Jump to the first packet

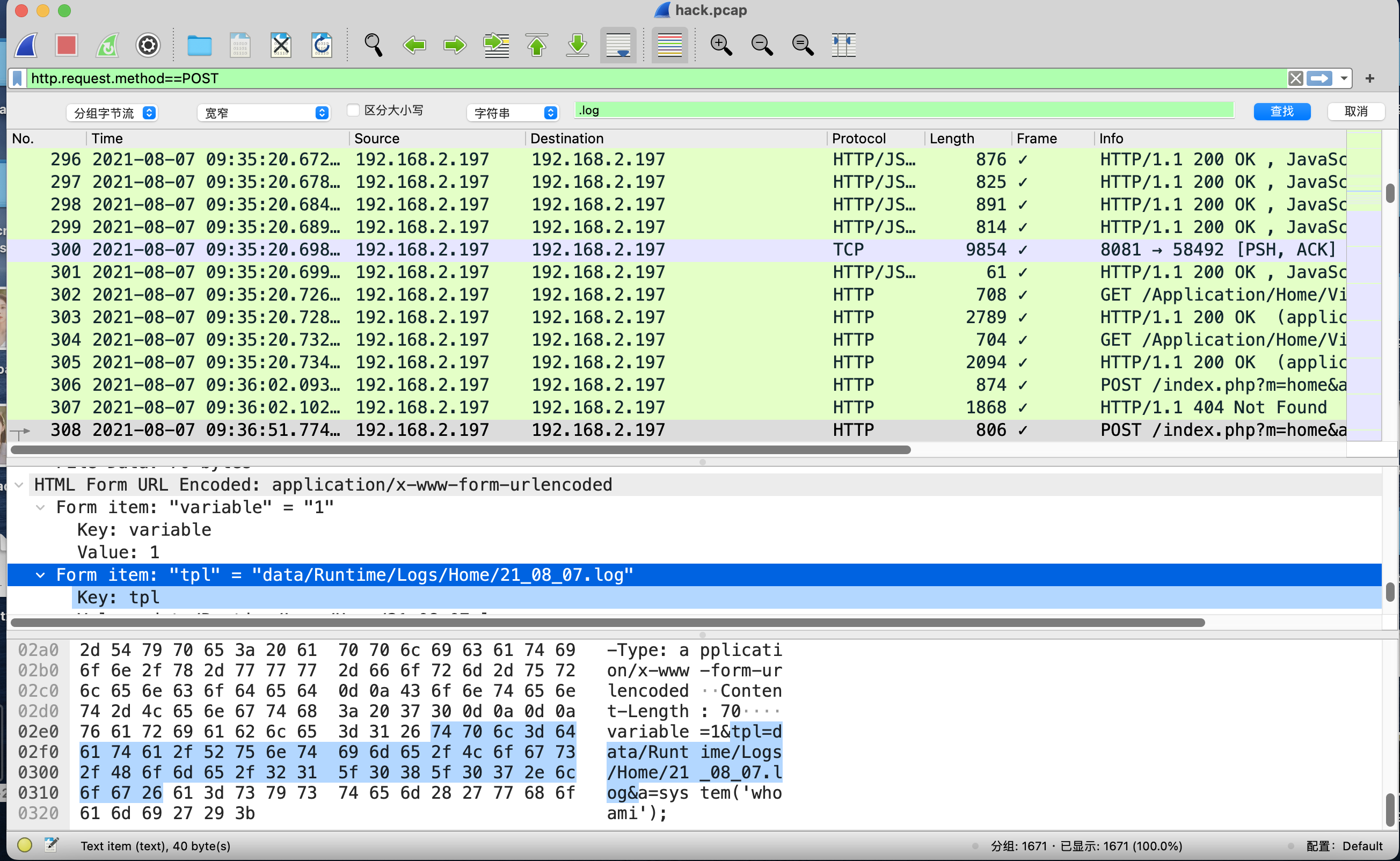click(x=537, y=45)
